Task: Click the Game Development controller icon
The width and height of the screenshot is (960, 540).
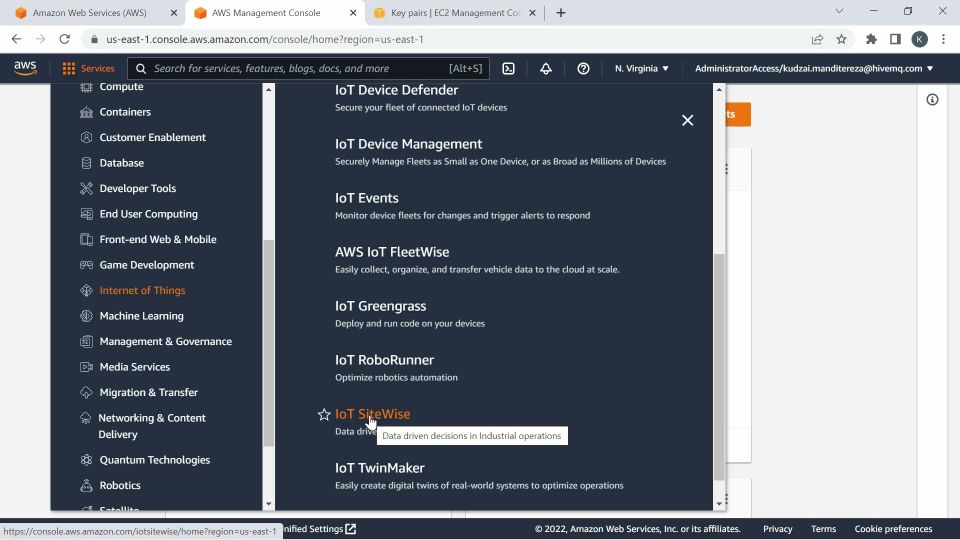Action: point(86,265)
